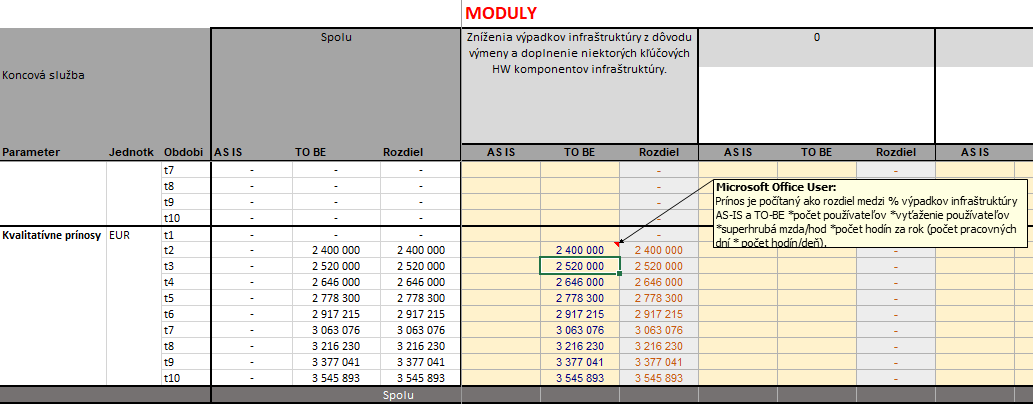
Task: Select blue 3 545 893 in module TO BE
Action: pos(580,378)
